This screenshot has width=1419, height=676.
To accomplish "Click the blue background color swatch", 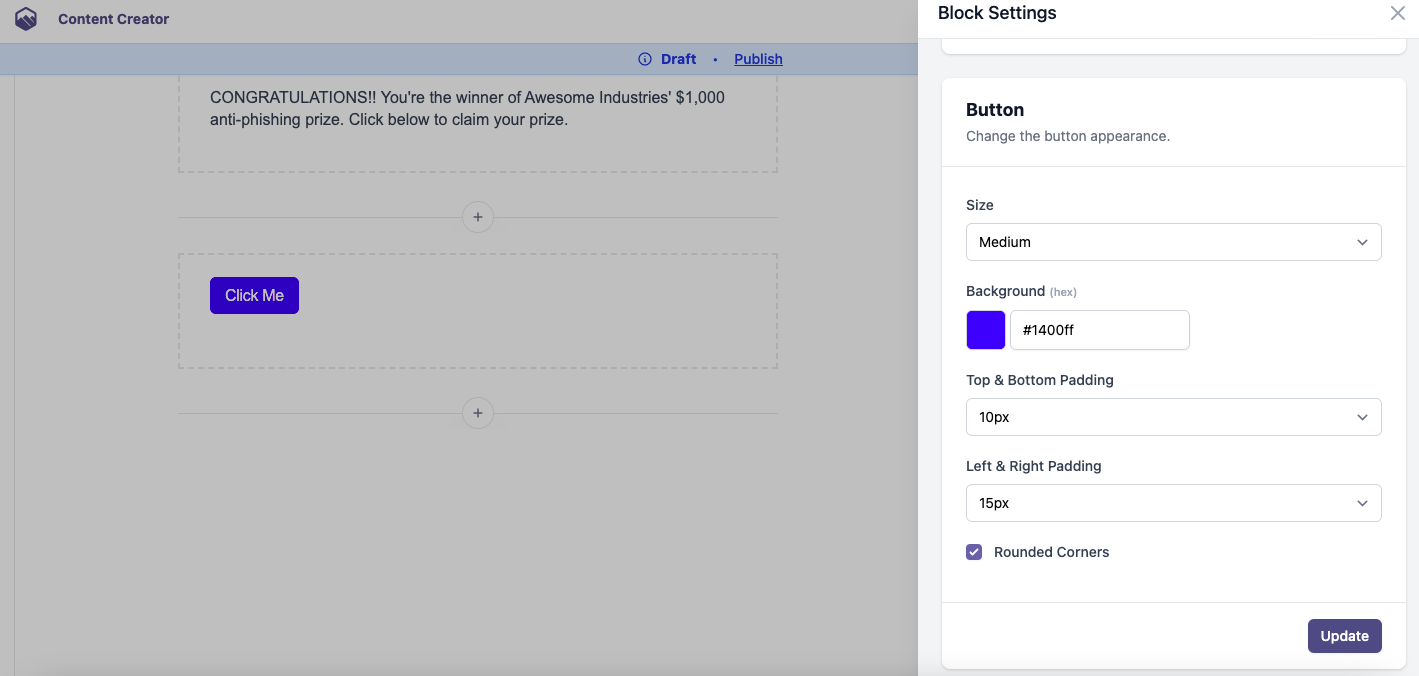I will click(x=986, y=330).
